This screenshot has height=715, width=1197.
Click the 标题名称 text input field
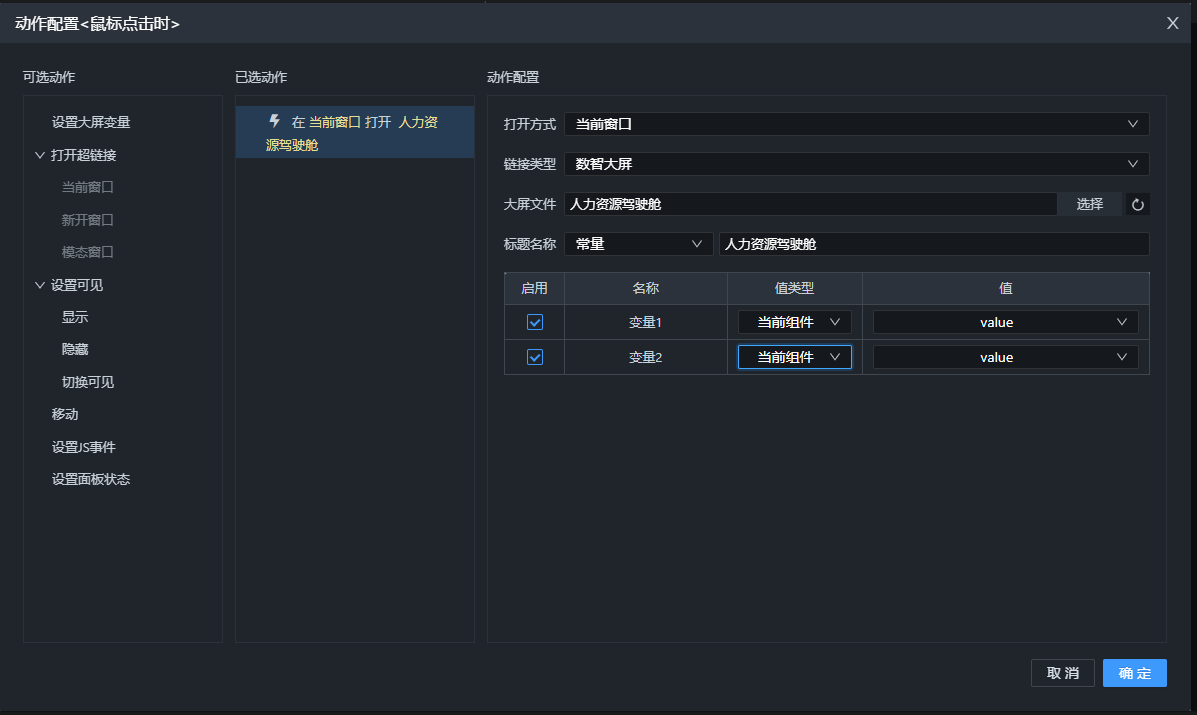934,244
